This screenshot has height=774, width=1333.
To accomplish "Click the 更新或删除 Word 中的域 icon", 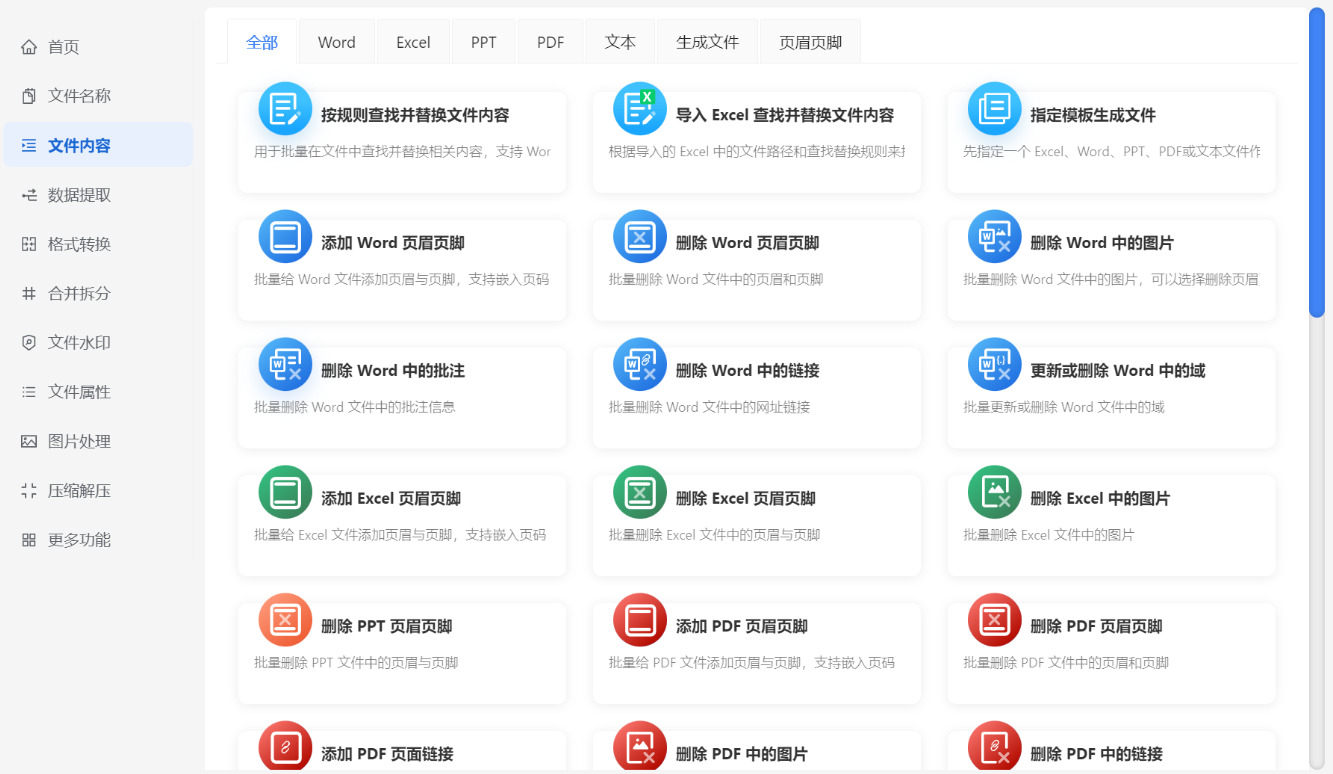I will pos(995,364).
